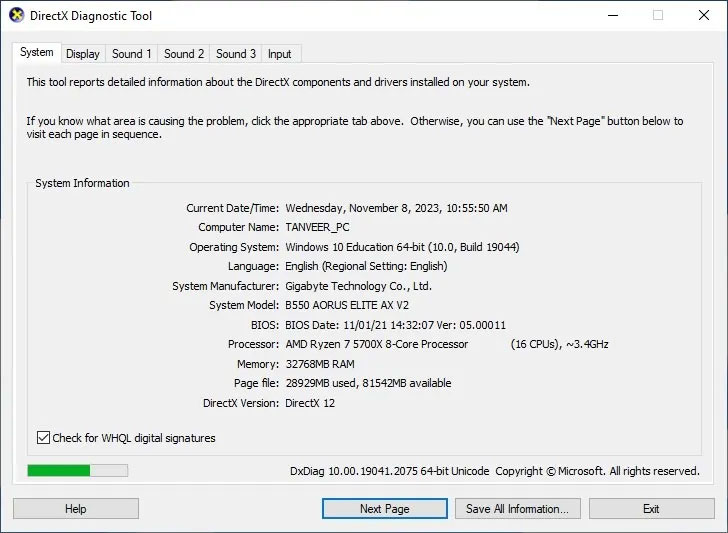
Task: Click the Exit button
Action: coord(651,509)
